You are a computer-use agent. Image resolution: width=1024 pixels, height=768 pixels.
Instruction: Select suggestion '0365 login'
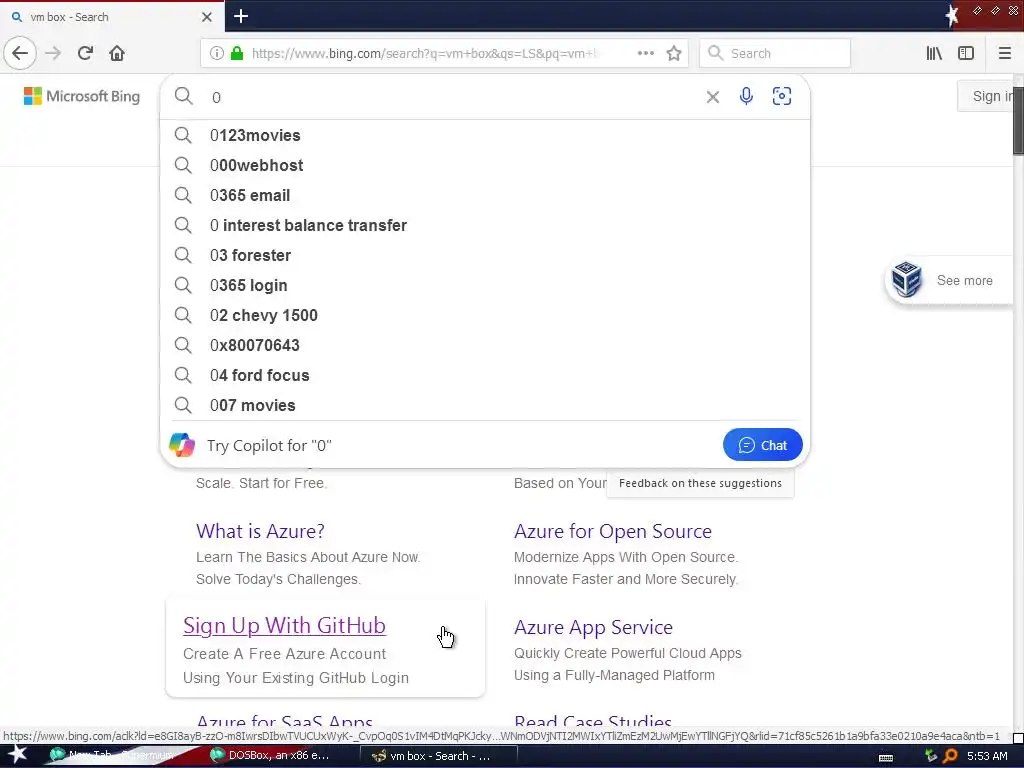[x=485, y=285]
